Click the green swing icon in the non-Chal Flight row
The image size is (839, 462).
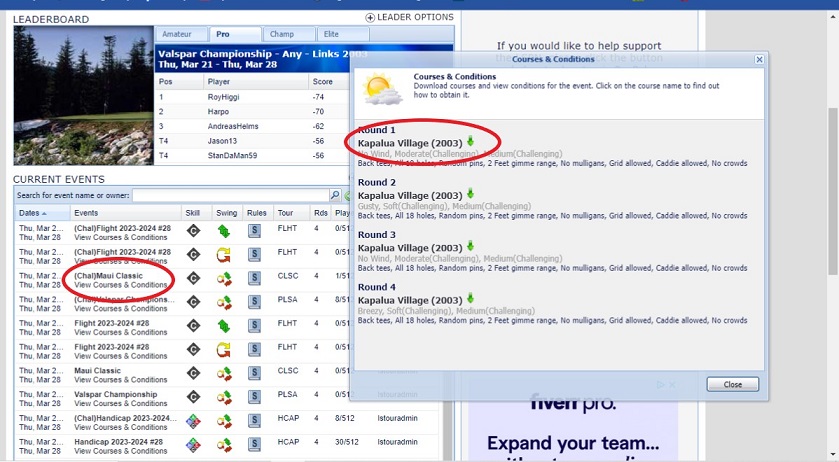click(224, 326)
